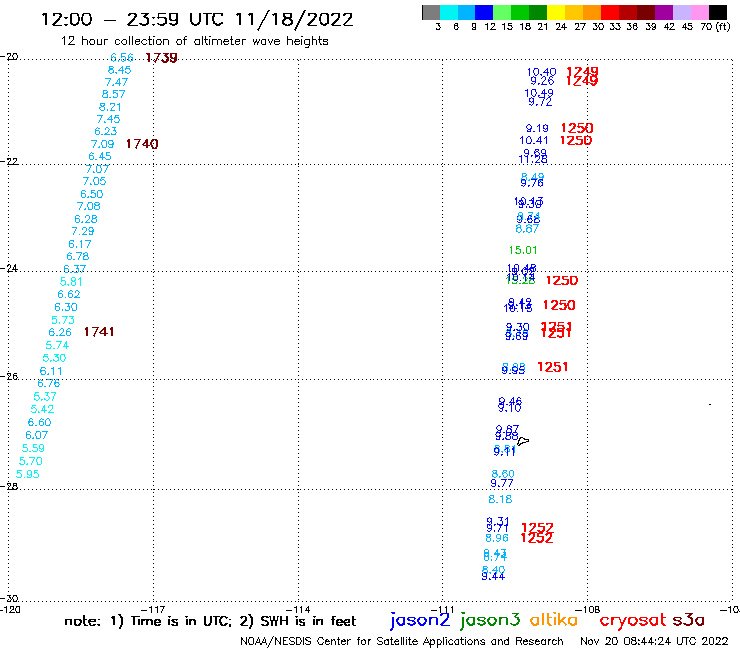This screenshot has height=650, width=740.
Task: Click the wave height value 7.47
Action: pos(117,83)
